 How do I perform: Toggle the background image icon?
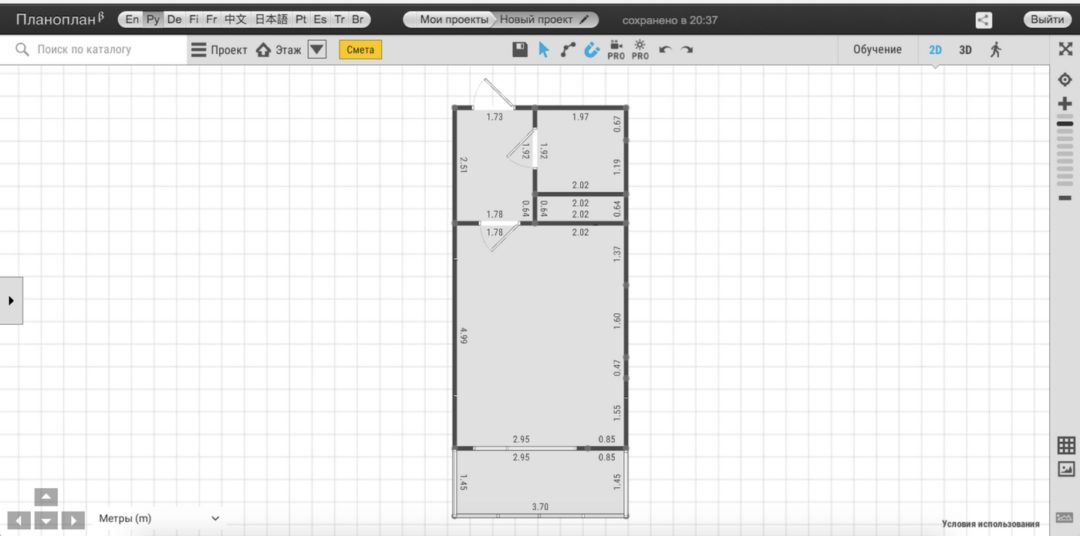(x=1065, y=469)
